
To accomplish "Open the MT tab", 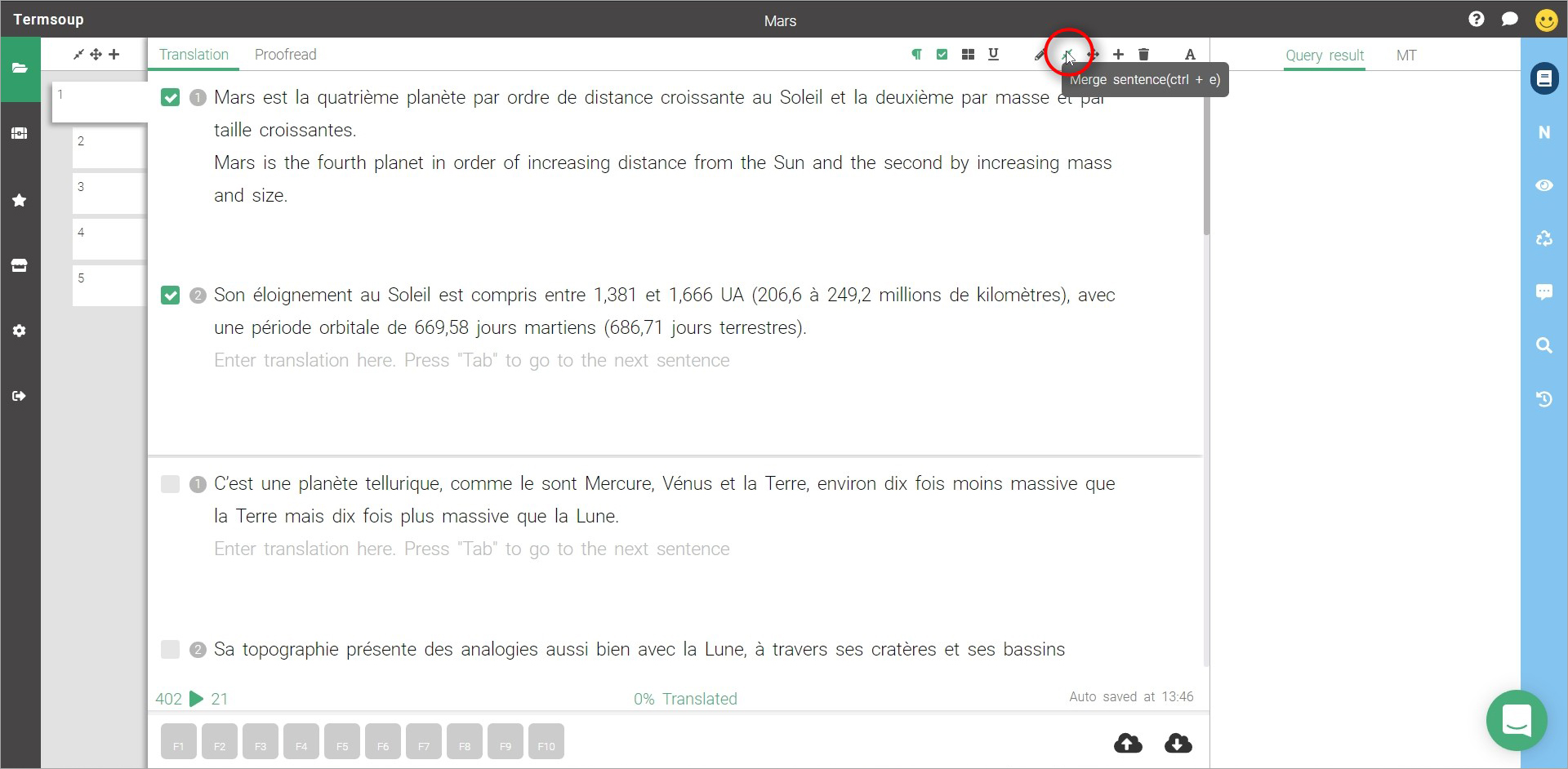I will click(x=1406, y=56).
